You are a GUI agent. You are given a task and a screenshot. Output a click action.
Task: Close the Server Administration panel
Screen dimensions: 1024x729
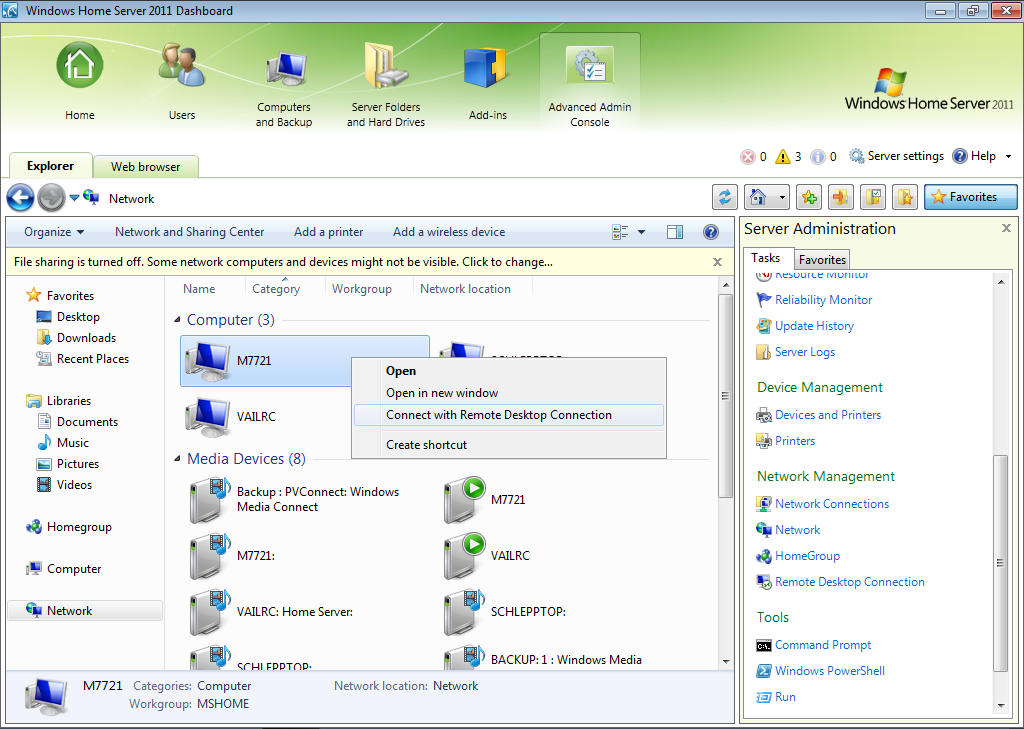tap(1006, 228)
